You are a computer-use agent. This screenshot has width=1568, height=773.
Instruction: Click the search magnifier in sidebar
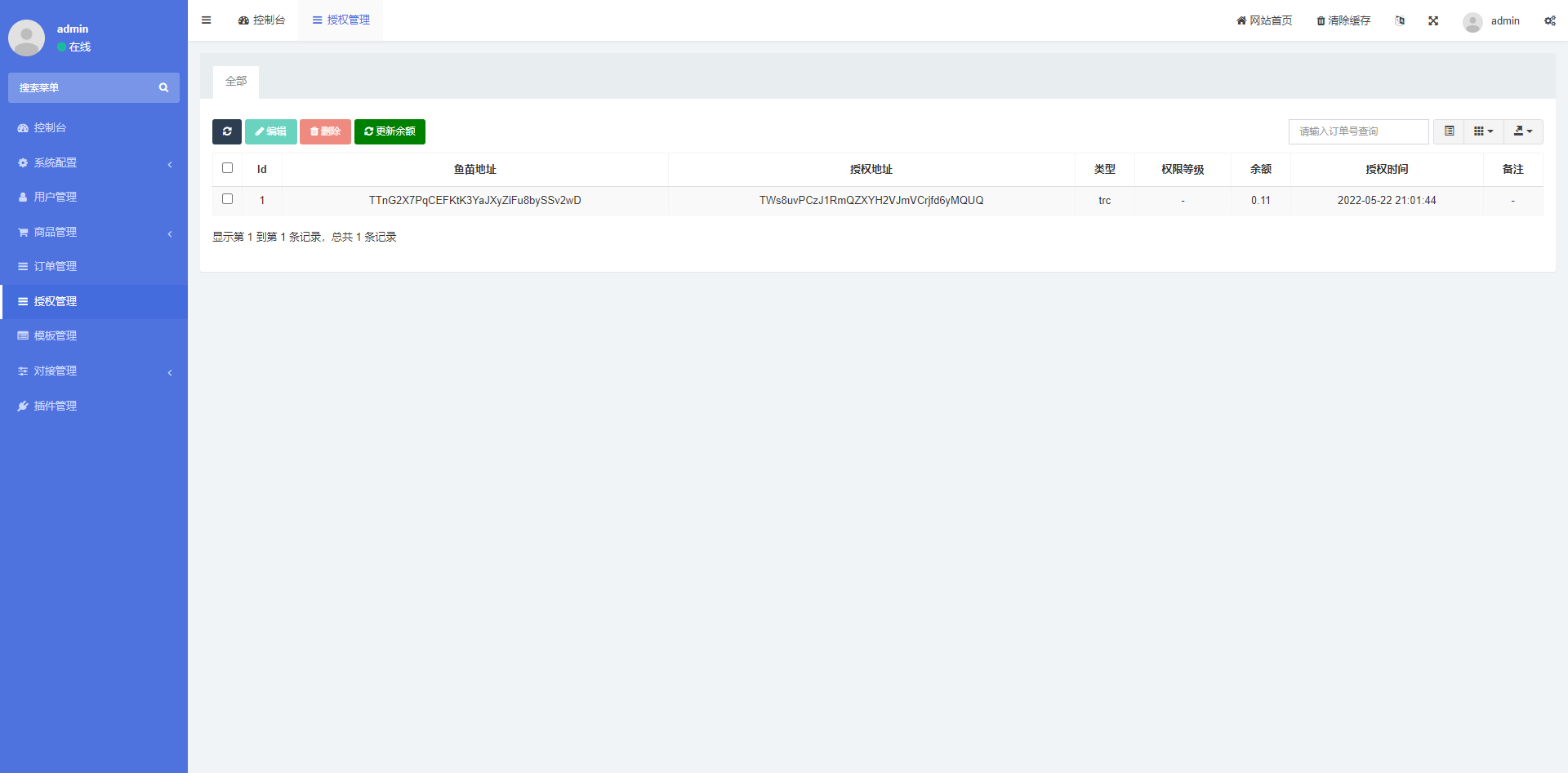coord(163,87)
